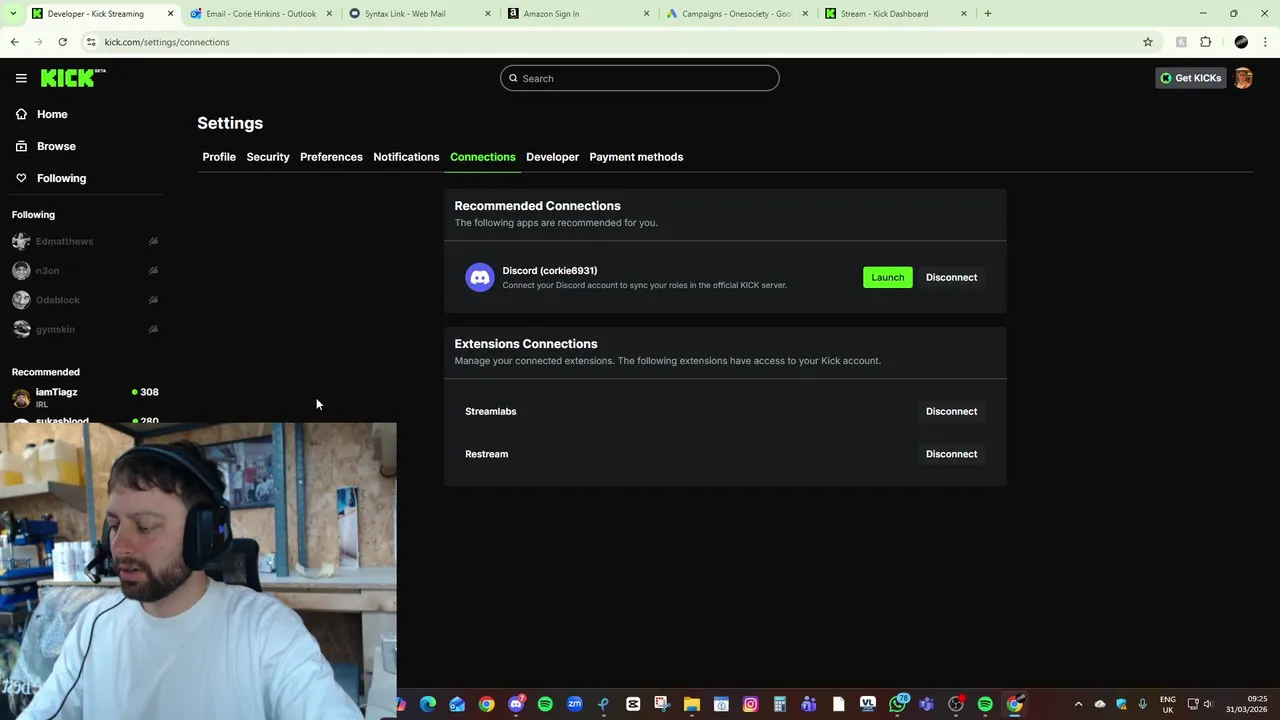
Task: Open the Preferences settings tab
Action: (x=331, y=157)
